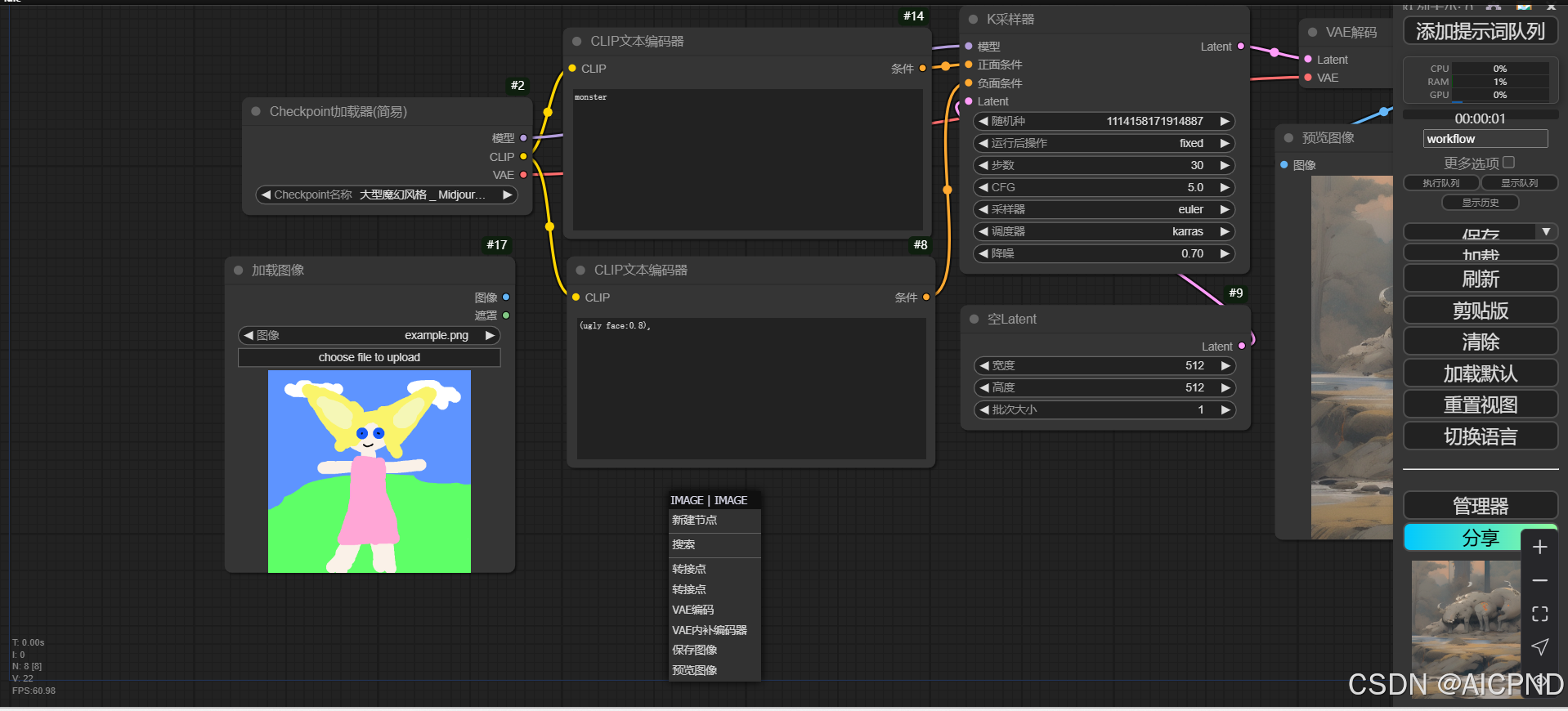Click the zoom in plus icon
This screenshot has width=1568, height=711.
1539,548
